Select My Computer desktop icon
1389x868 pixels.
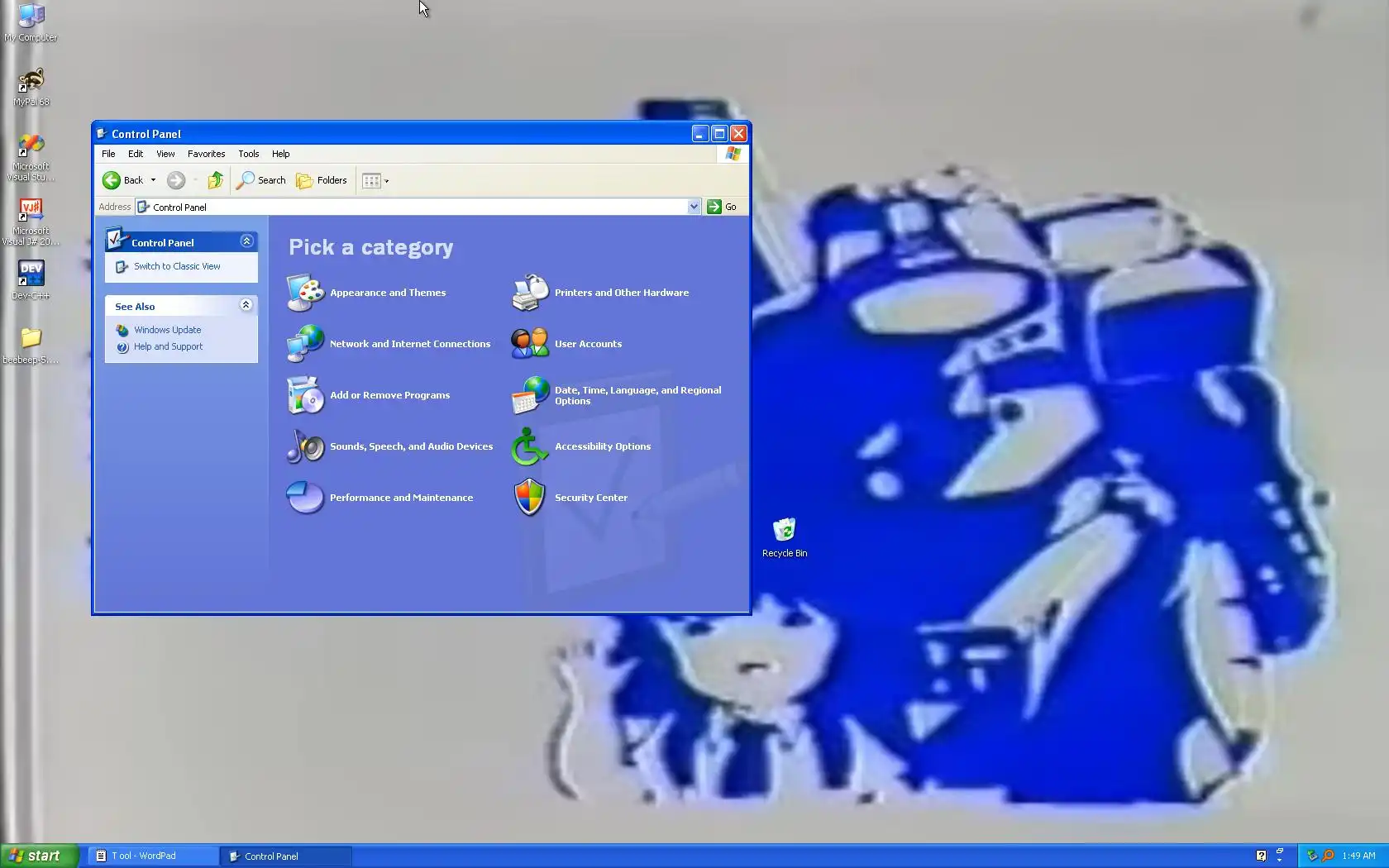pos(31,22)
